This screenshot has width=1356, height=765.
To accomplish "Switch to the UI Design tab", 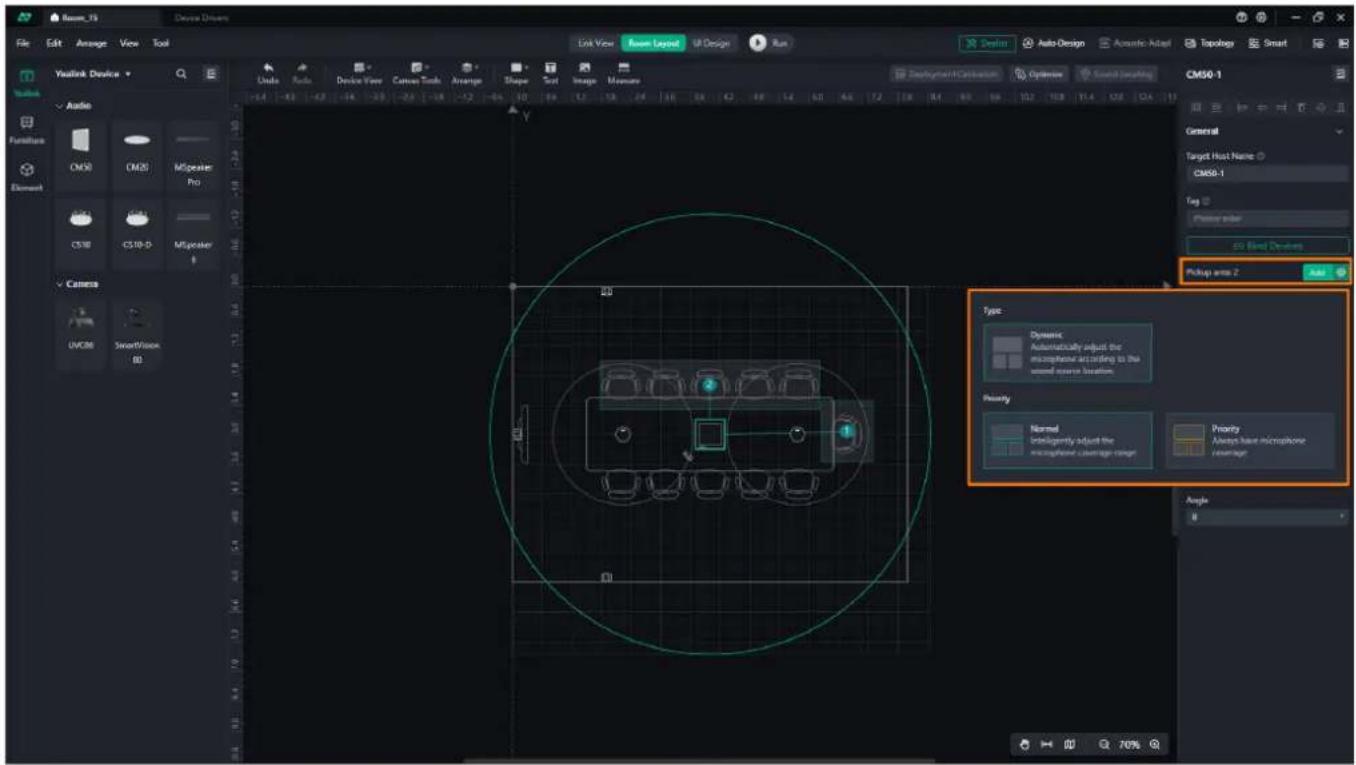I will pyautogui.click(x=710, y=43).
